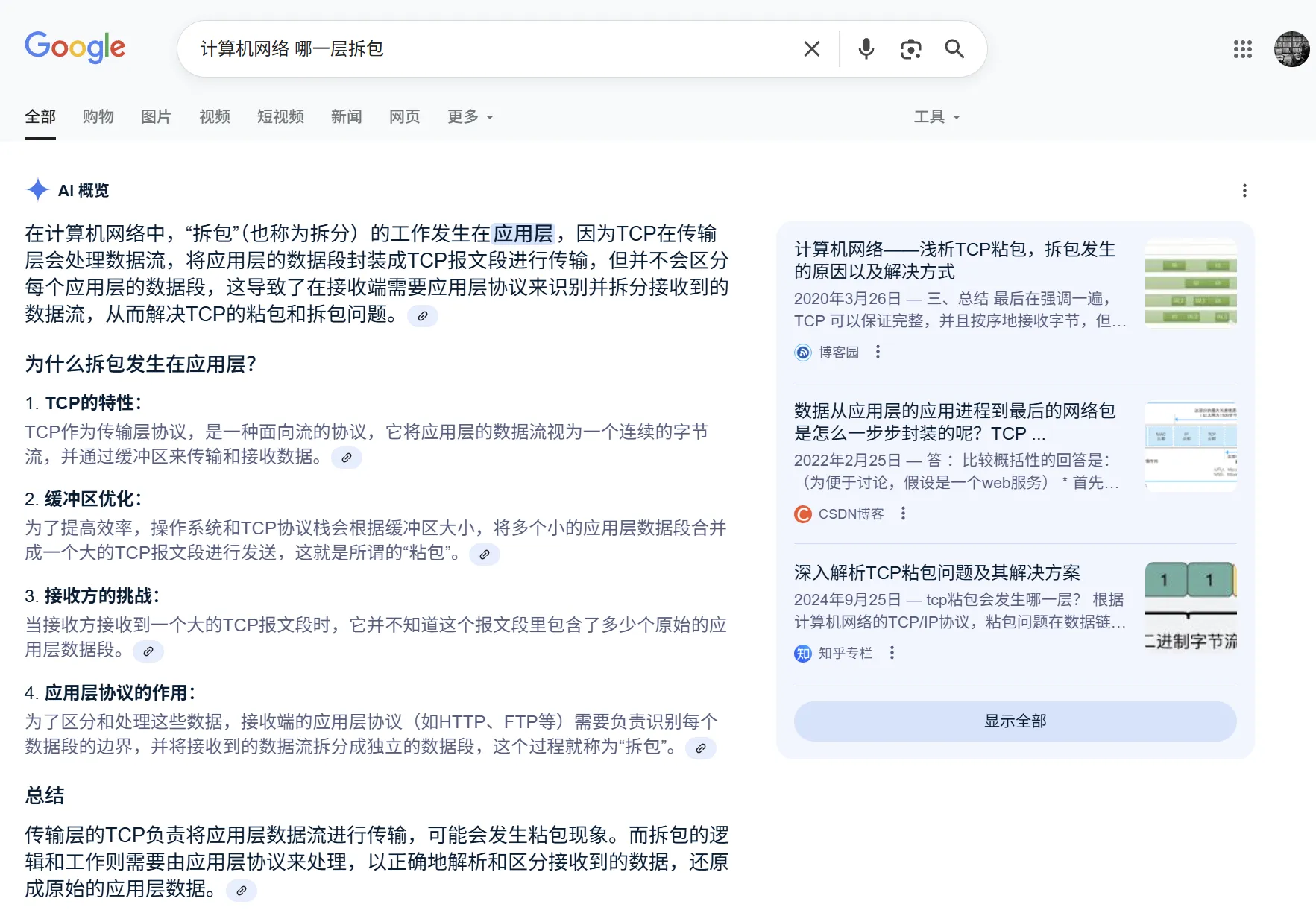
Task: Click the heading 为什么拆包发生在应用层?
Action: click(141, 364)
